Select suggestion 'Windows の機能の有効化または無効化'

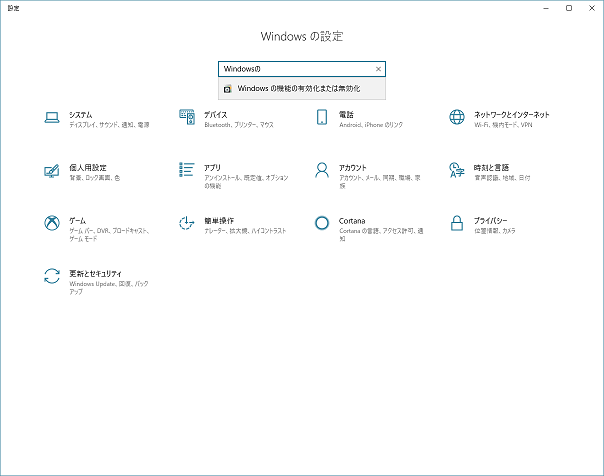click(x=302, y=89)
